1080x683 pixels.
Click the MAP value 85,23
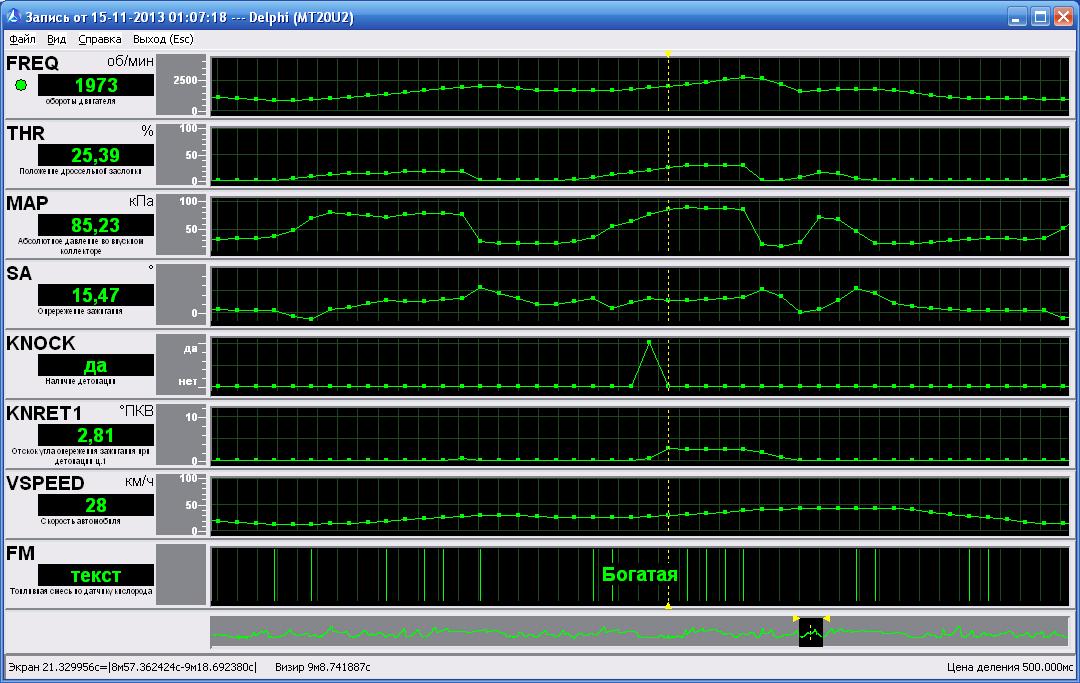(x=96, y=225)
